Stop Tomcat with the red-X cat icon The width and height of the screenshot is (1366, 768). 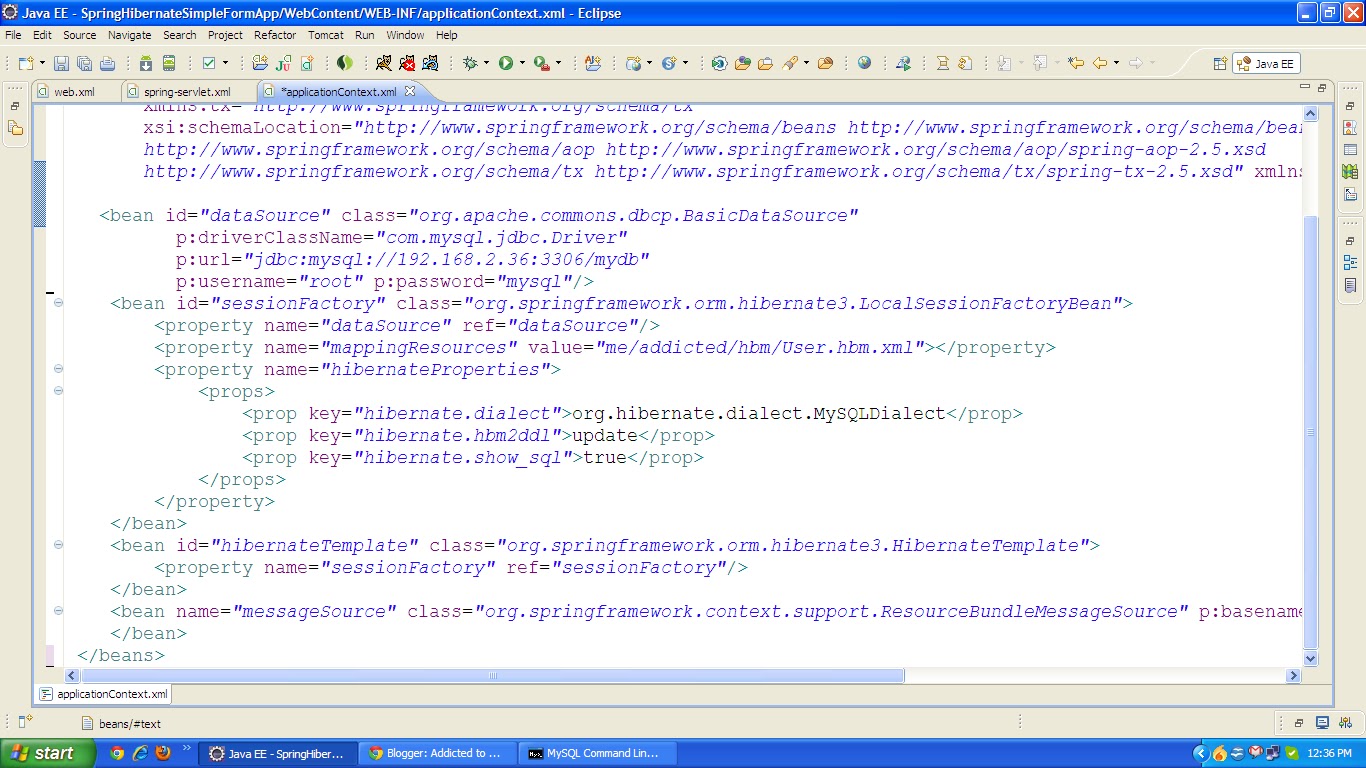coord(409,62)
